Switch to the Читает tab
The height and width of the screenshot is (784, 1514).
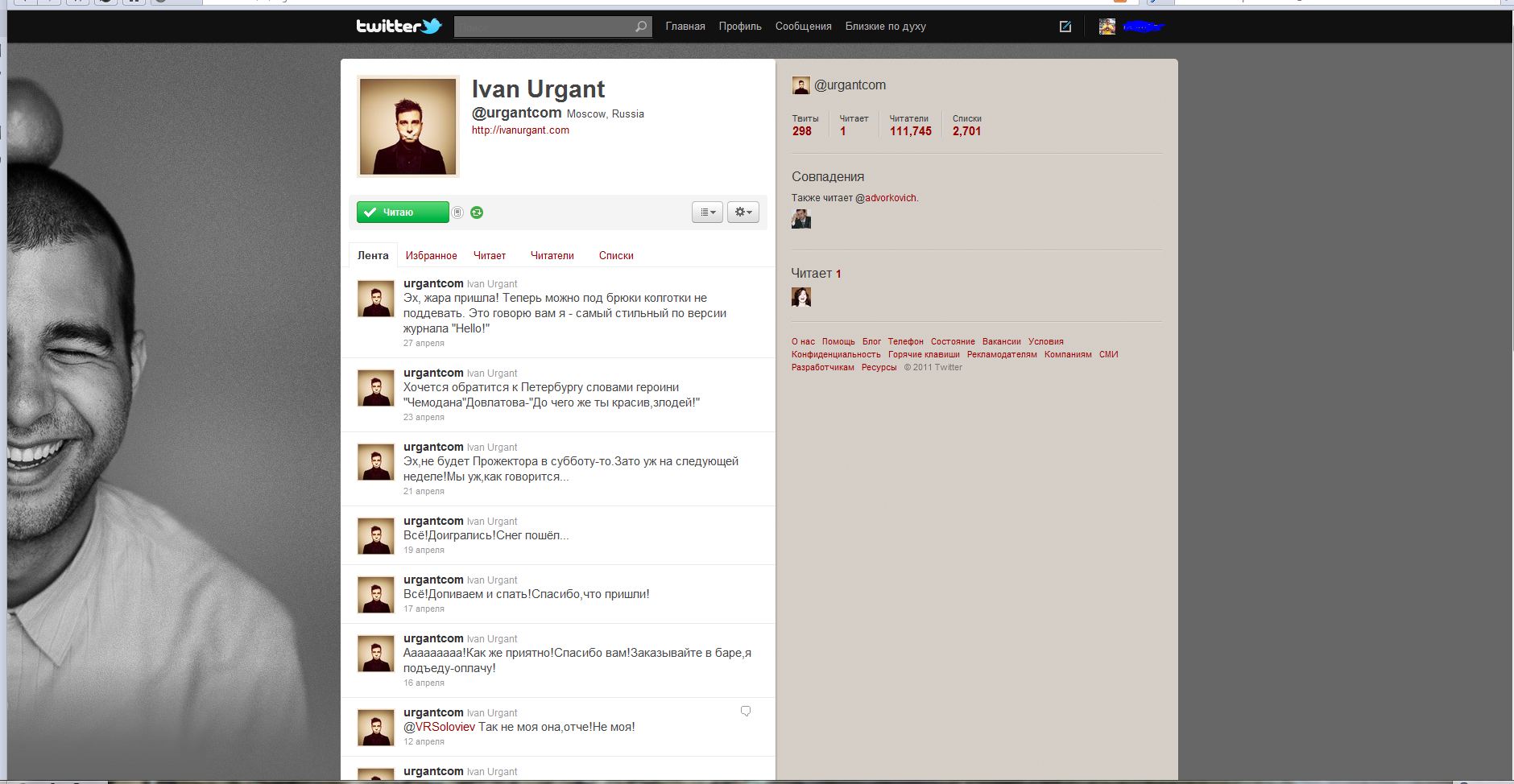point(490,255)
